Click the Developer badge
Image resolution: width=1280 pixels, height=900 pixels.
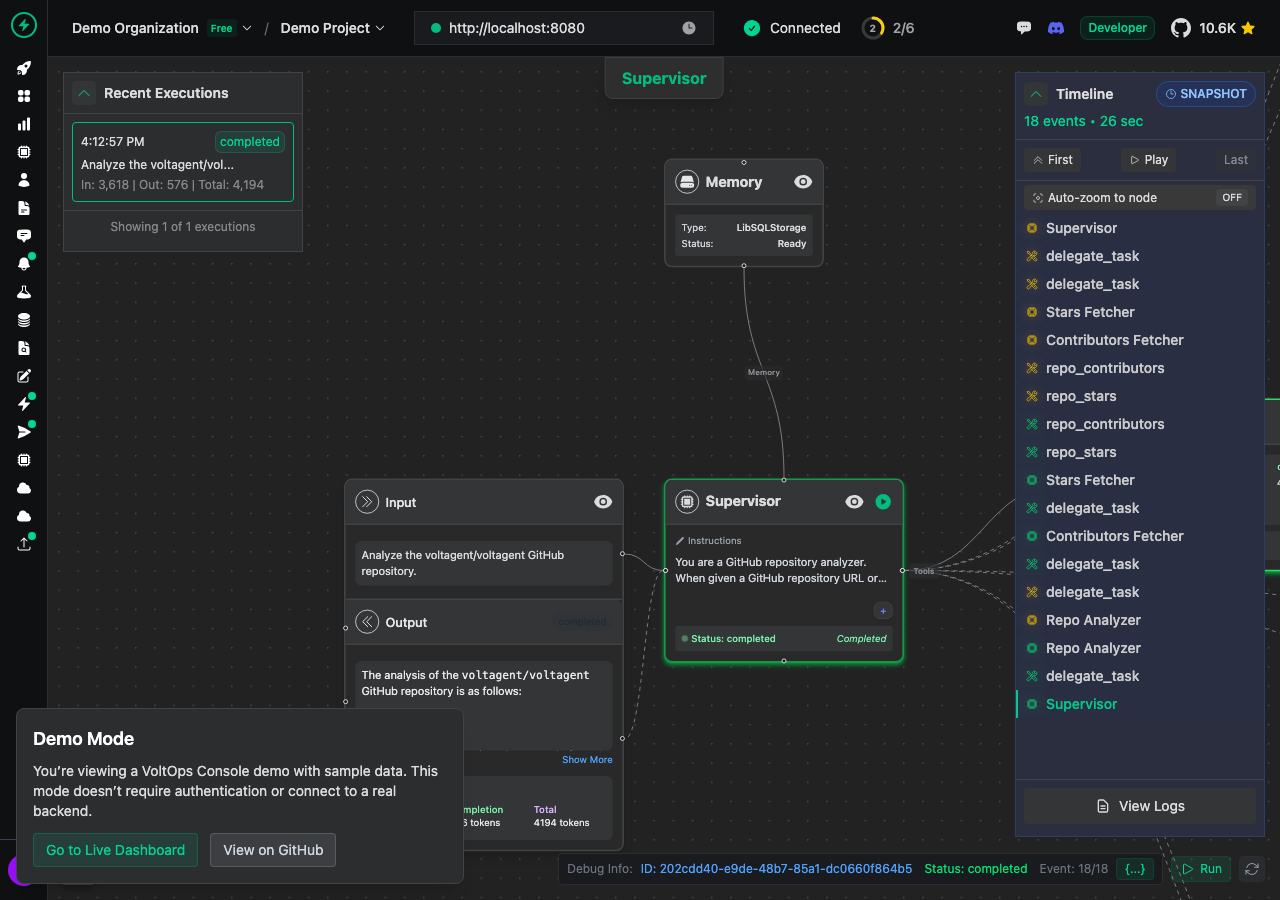pos(1118,28)
